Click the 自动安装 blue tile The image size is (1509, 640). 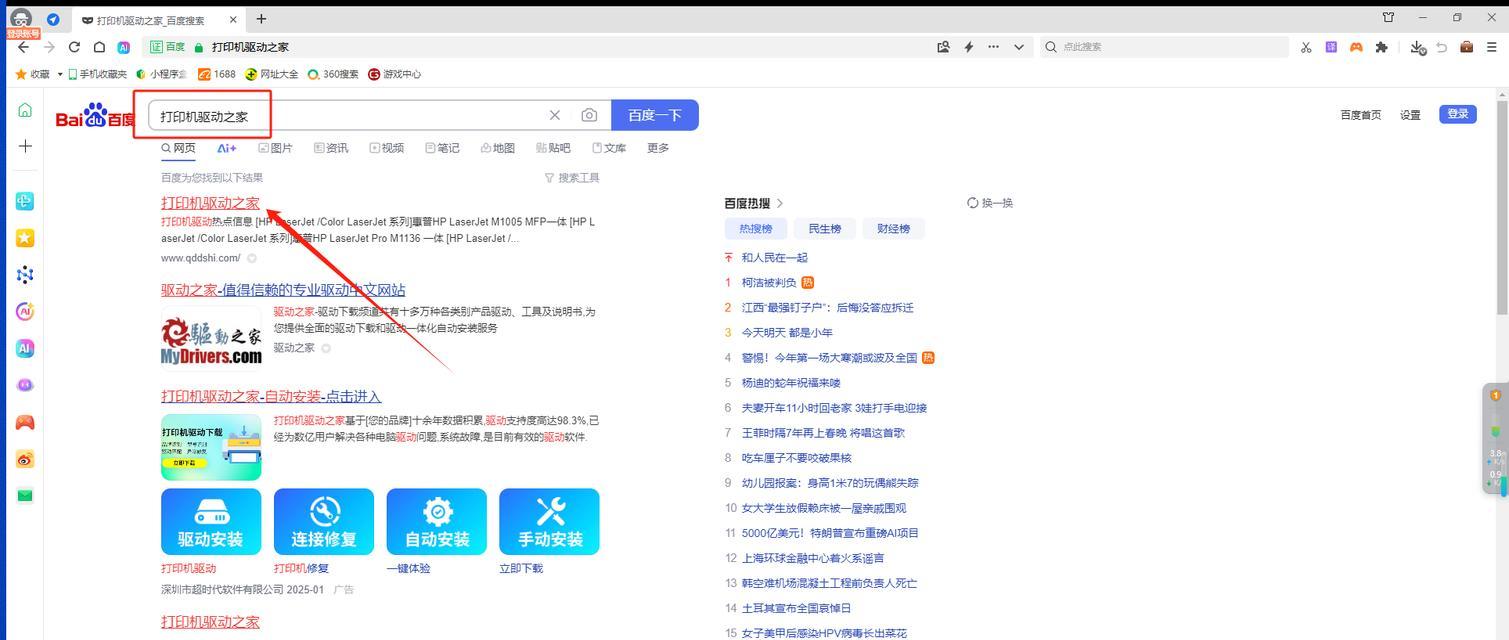(437, 521)
